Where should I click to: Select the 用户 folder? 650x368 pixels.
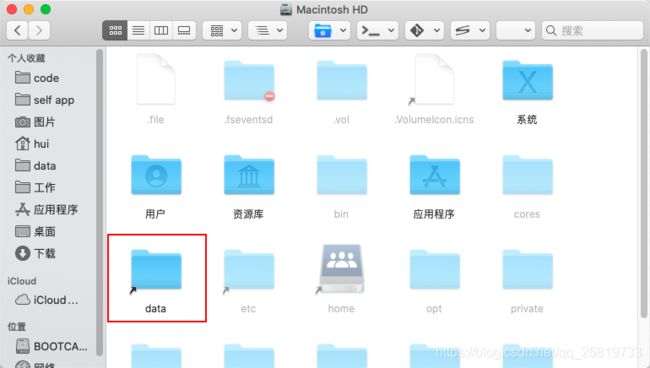tap(156, 175)
